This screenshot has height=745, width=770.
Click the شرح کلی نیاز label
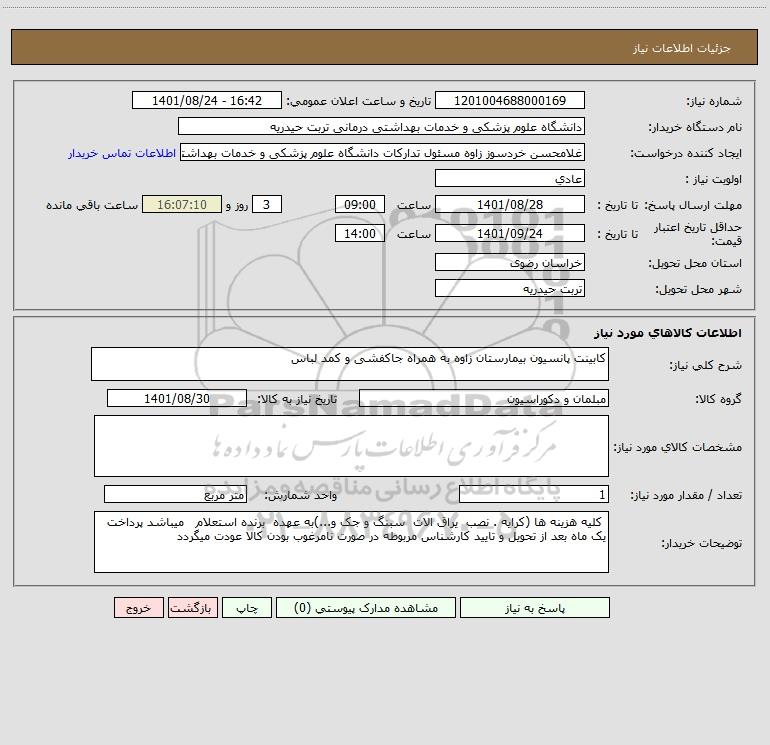pos(706,365)
